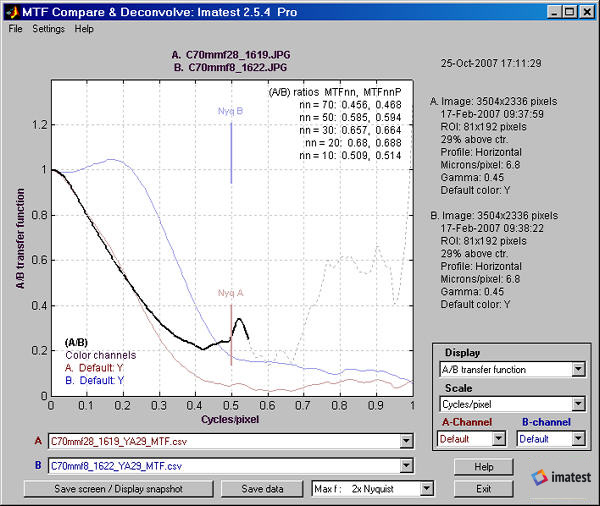This screenshot has width=600, height=506.
Task: Click the row nn = 30: 0.657, 0.664
Action: pyautogui.click(x=350, y=130)
